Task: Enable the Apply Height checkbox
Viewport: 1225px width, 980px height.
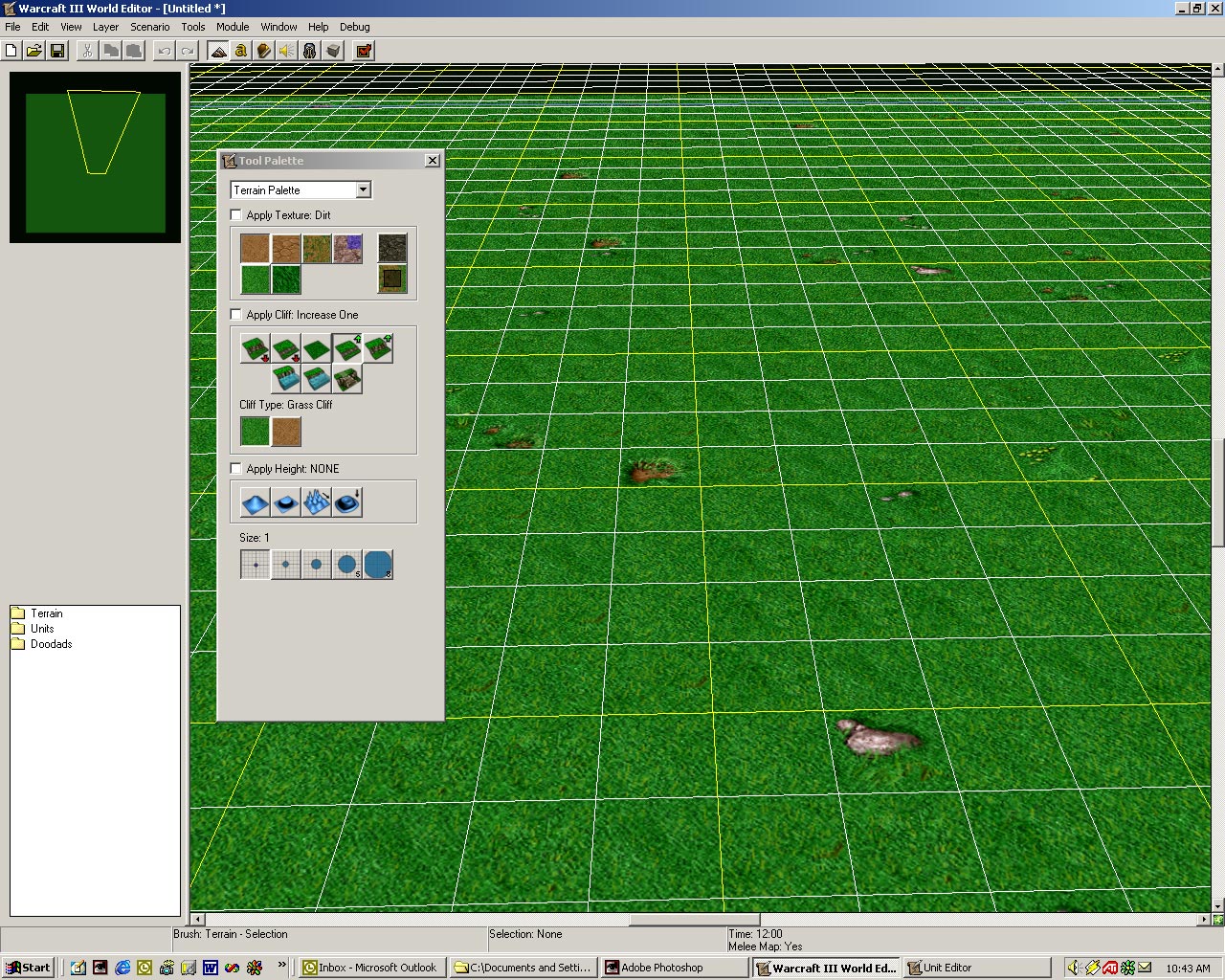Action: 236,469
